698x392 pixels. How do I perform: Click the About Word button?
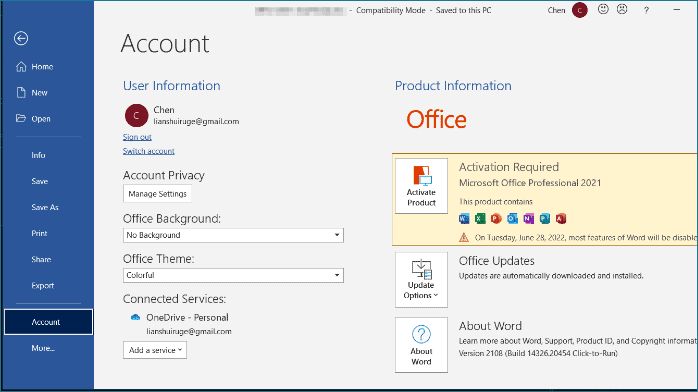click(421, 345)
